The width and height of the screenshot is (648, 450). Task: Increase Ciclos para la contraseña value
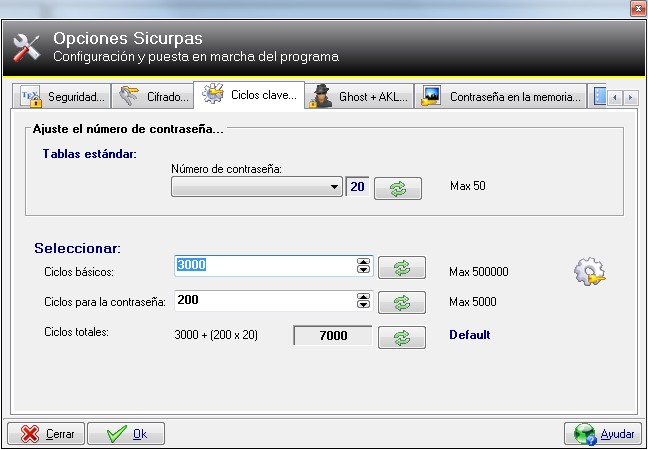pyautogui.click(x=363, y=296)
